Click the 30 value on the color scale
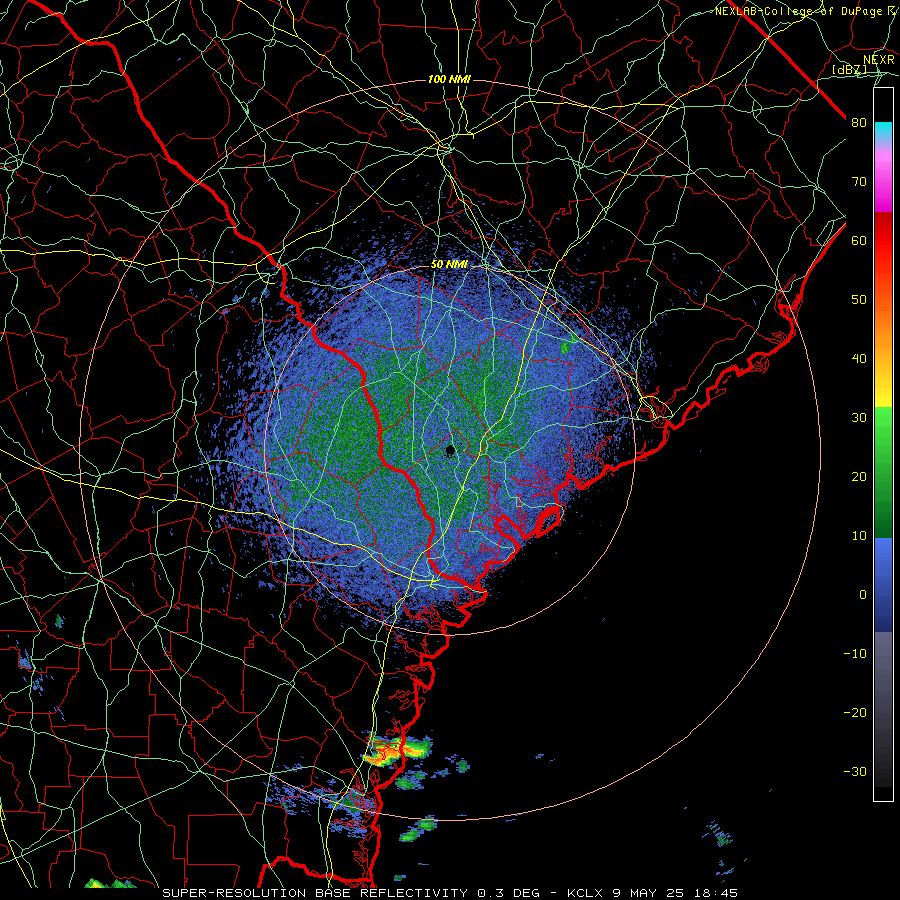The image size is (900, 900). (x=859, y=418)
